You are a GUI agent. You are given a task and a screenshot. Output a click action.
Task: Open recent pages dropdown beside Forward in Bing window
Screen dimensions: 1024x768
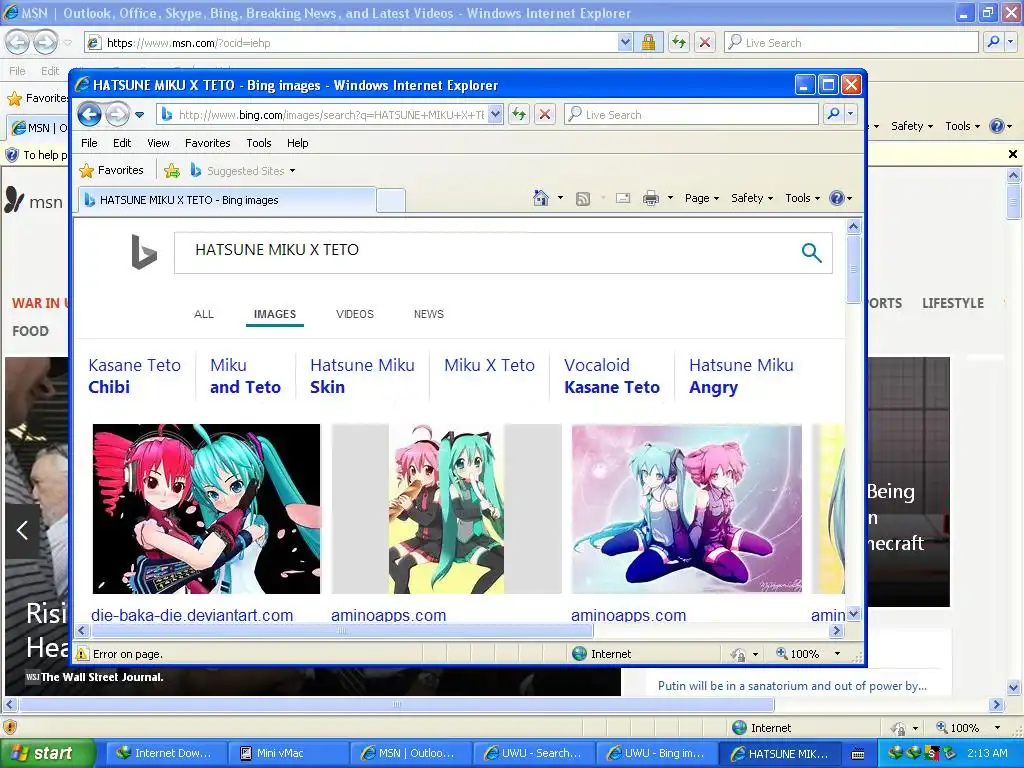(139, 115)
